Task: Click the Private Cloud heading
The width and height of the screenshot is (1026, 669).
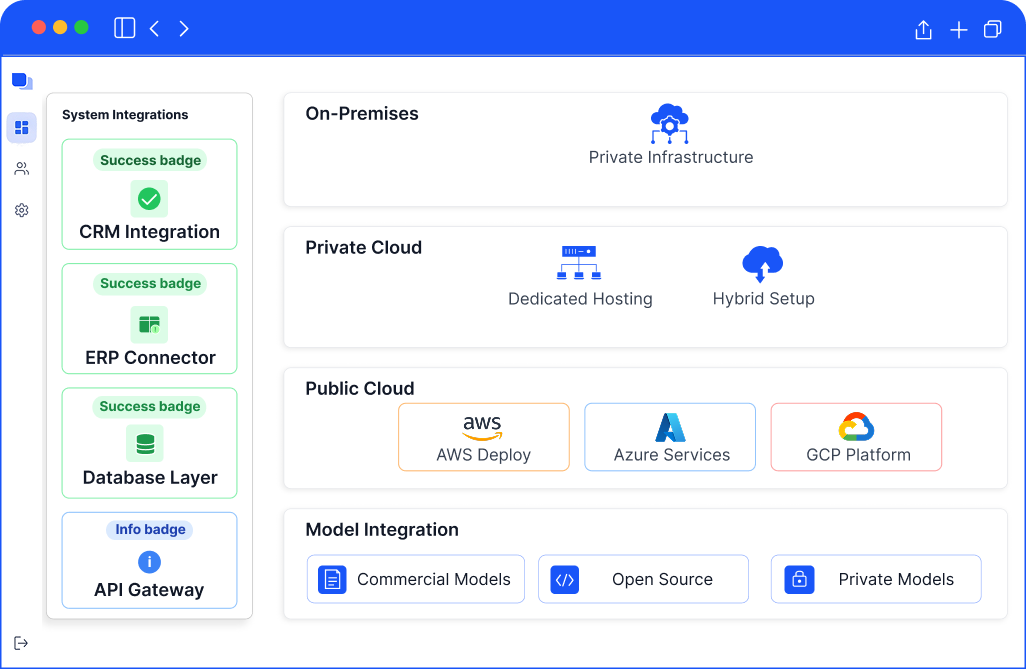Action: 363,247
